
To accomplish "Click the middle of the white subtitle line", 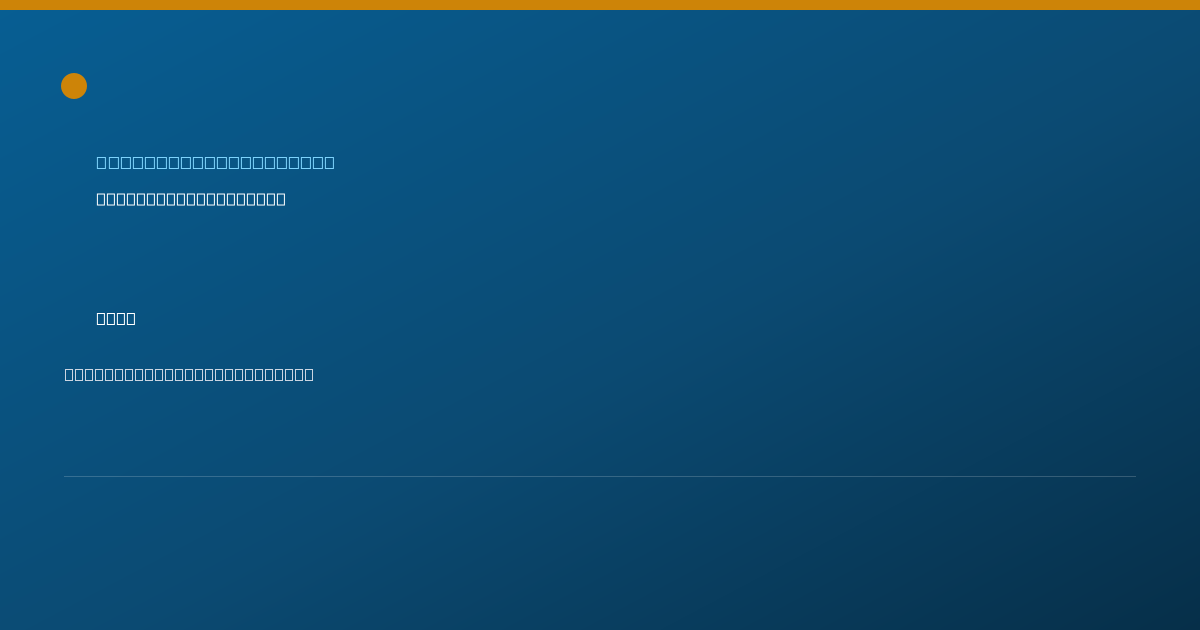I will 191,199.
